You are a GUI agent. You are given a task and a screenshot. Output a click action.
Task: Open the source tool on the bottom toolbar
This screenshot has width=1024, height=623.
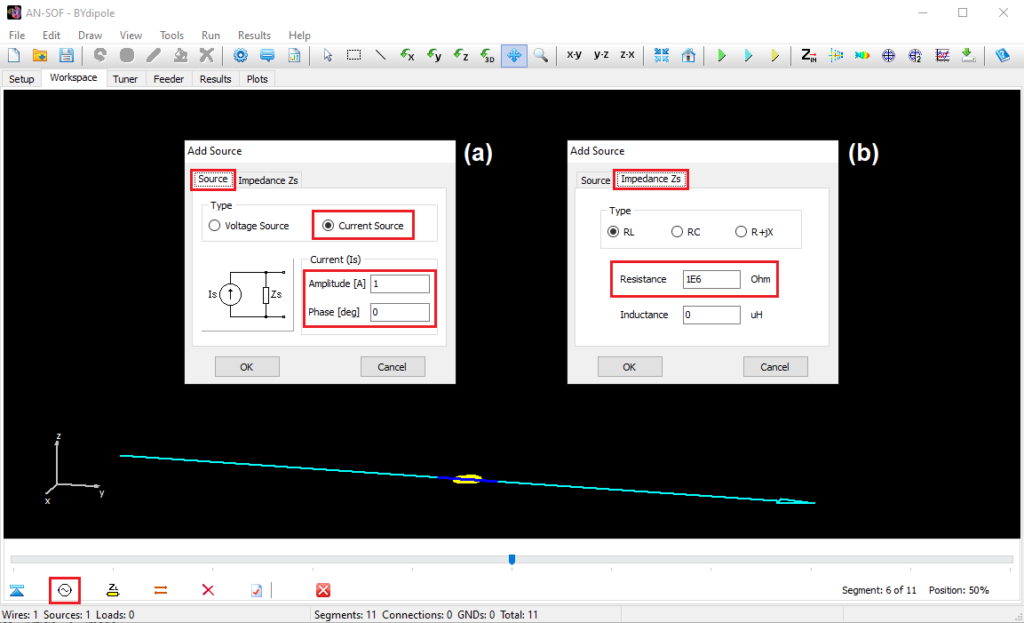point(64,590)
